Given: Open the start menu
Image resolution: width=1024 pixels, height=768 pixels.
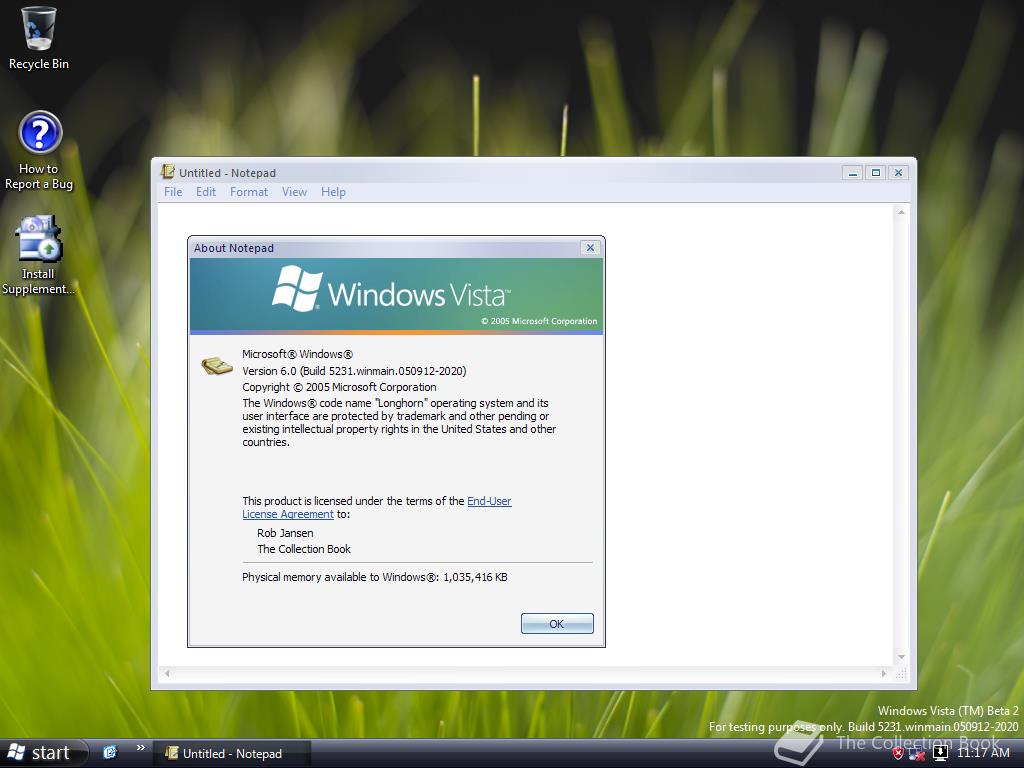Looking at the screenshot, I should tap(43, 753).
